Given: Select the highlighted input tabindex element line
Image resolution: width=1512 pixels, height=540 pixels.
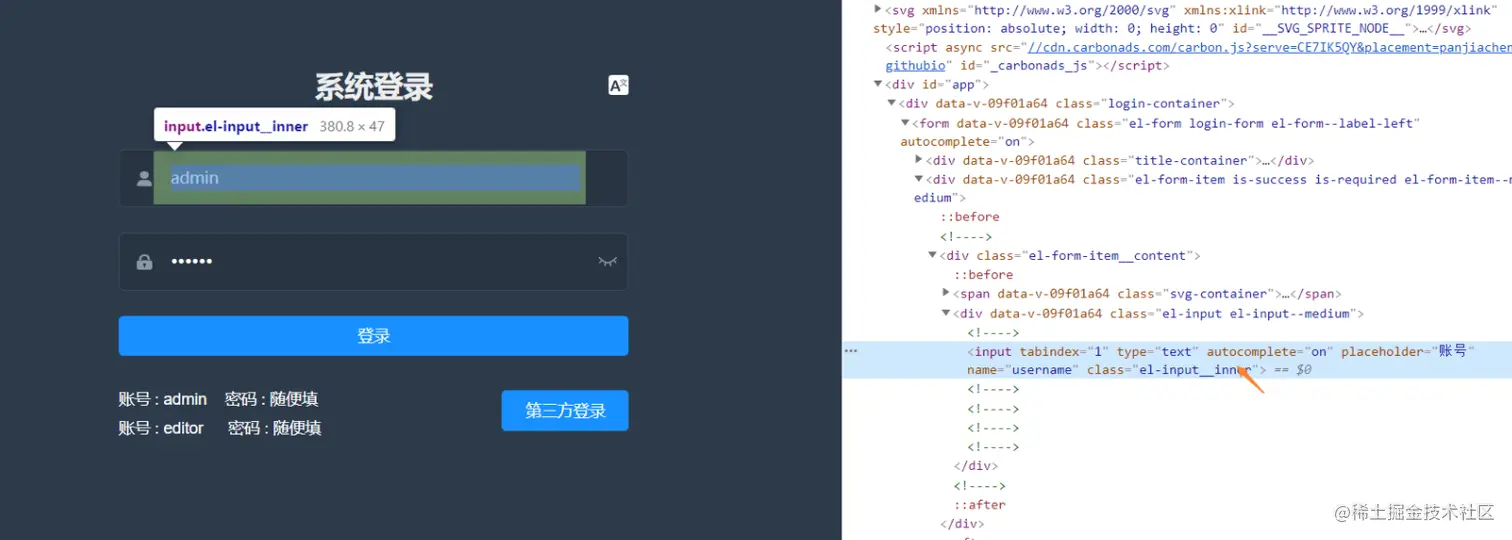Looking at the screenshot, I should coord(1177,360).
